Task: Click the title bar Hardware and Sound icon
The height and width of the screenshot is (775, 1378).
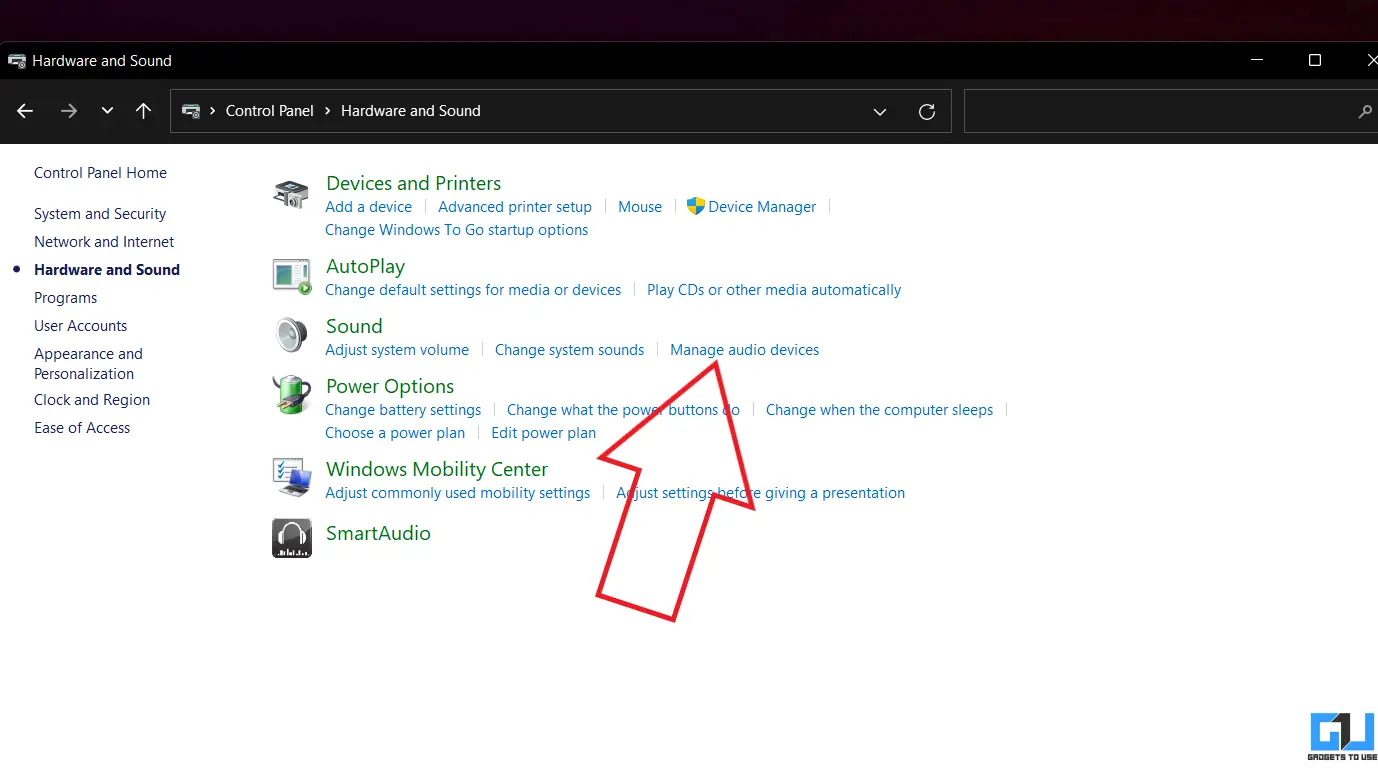Action: [17, 61]
